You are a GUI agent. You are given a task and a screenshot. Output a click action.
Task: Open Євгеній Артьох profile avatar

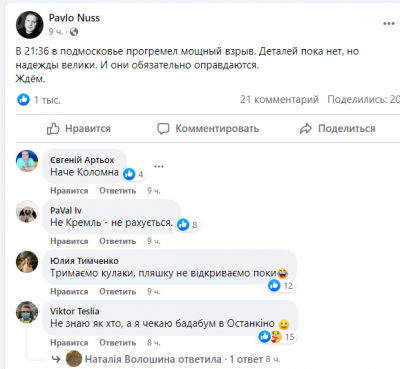click(x=27, y=161)
